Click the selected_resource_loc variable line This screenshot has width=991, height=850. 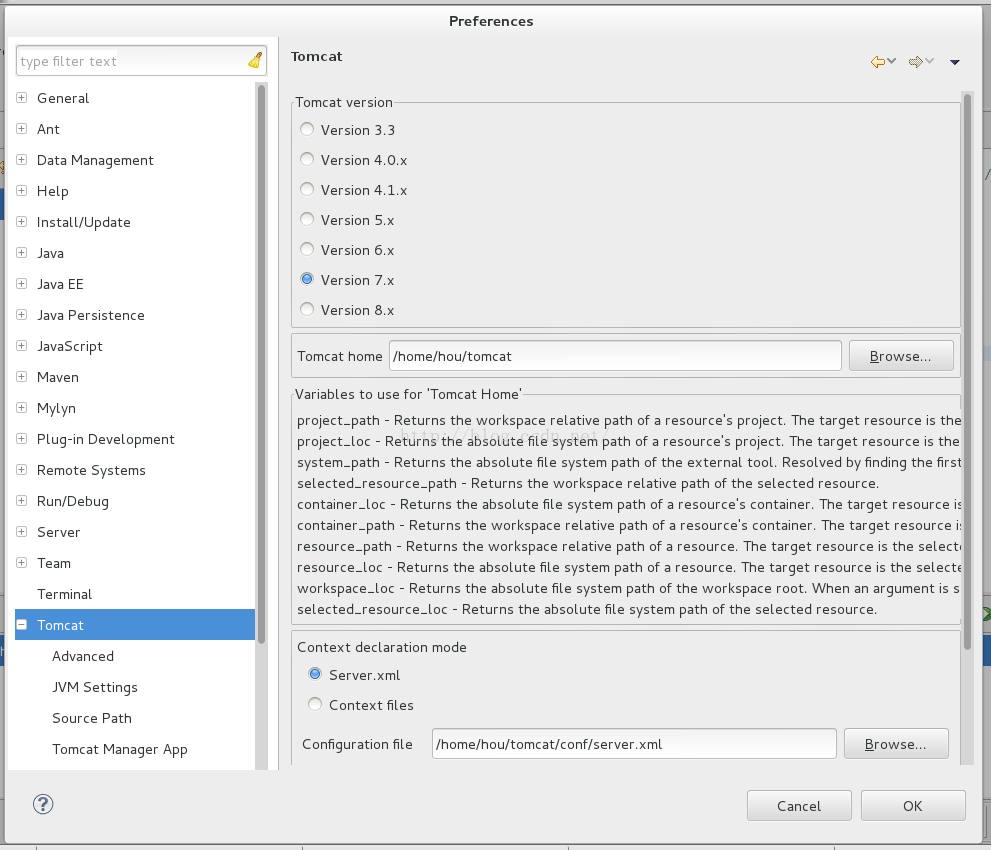(587, 609)
